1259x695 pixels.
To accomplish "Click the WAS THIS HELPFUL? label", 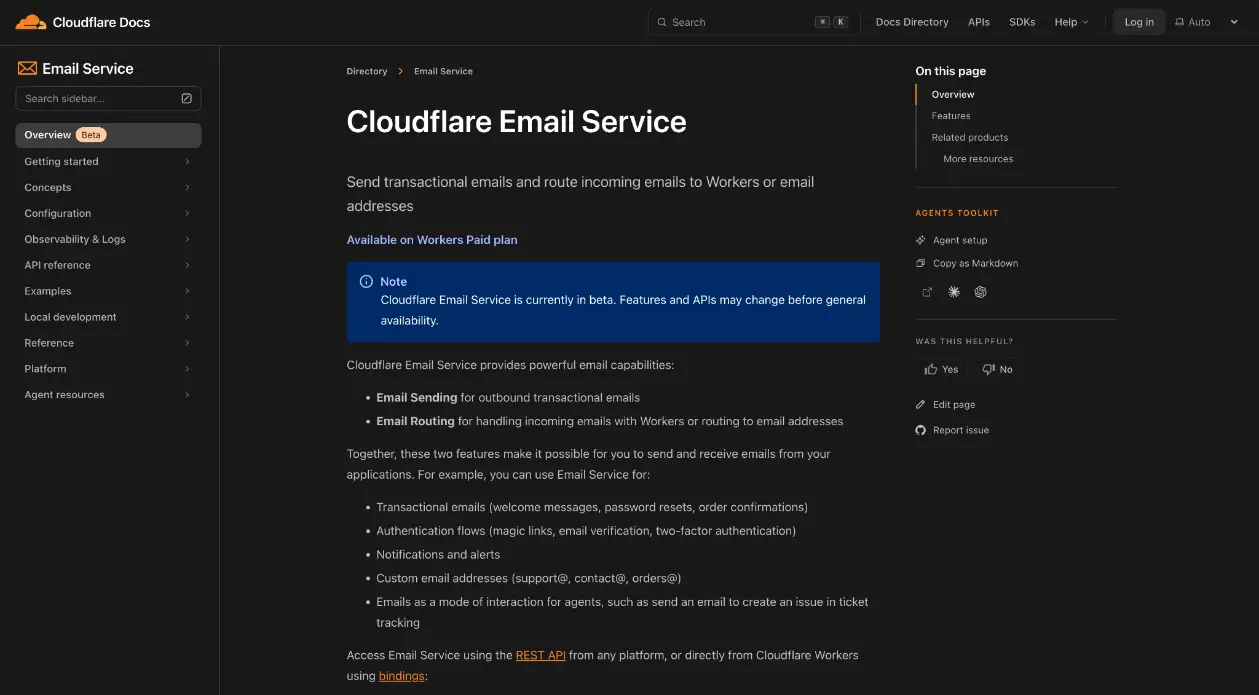I will coord(964,342).
